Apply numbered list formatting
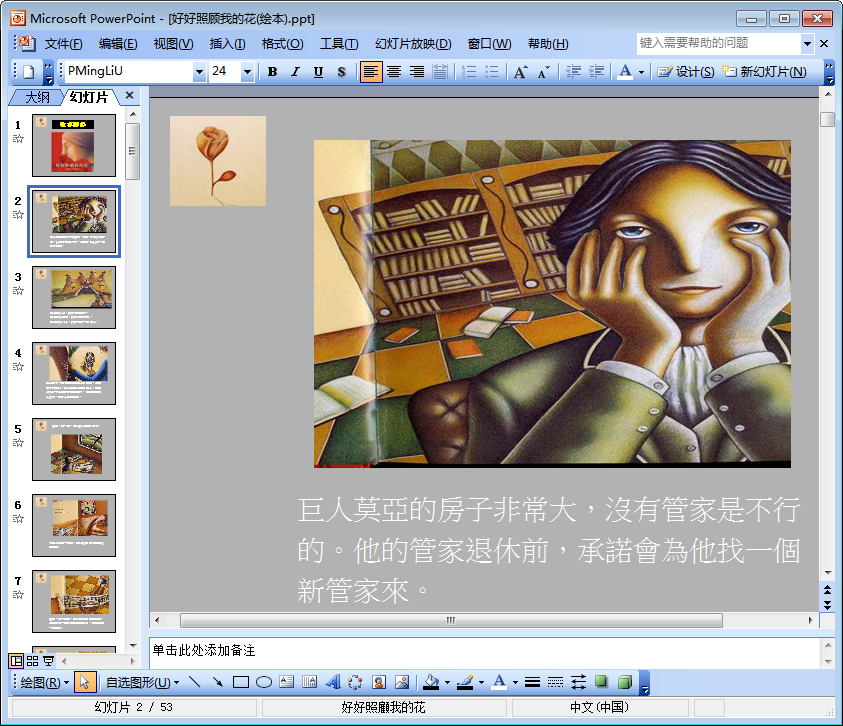 (469, 72)
